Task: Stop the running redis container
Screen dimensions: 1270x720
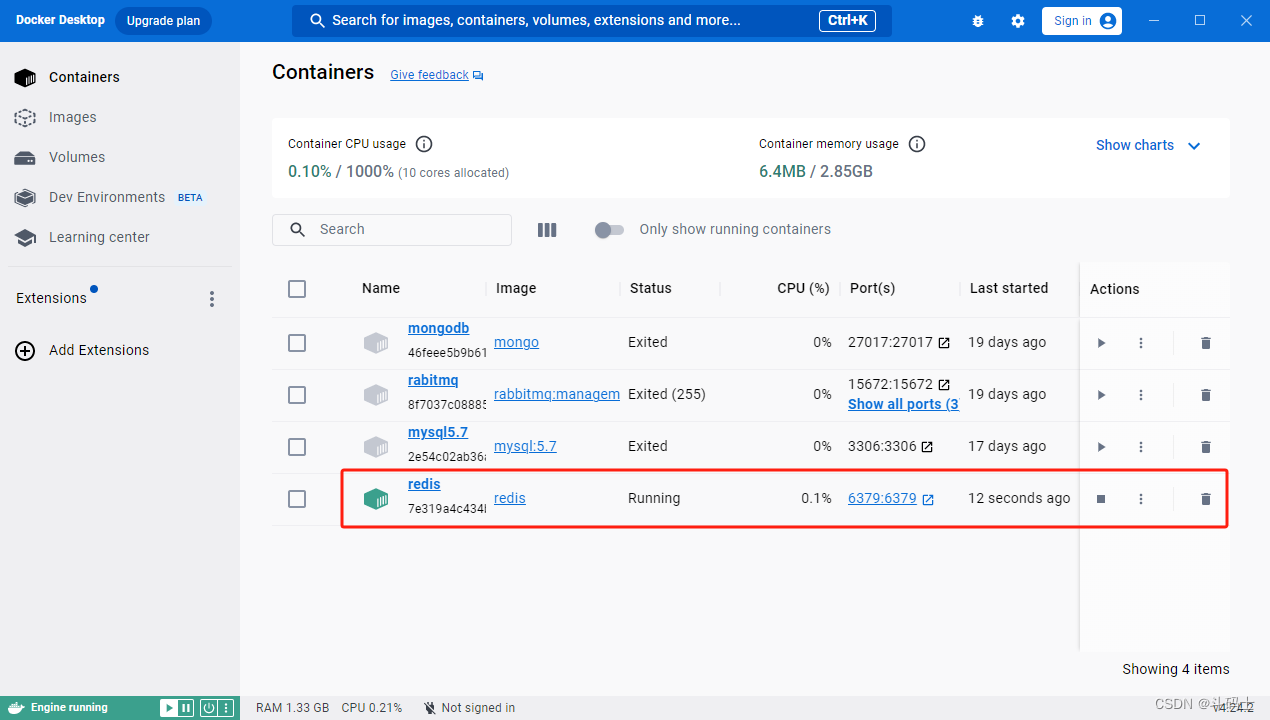Action: coord(1101,499)
